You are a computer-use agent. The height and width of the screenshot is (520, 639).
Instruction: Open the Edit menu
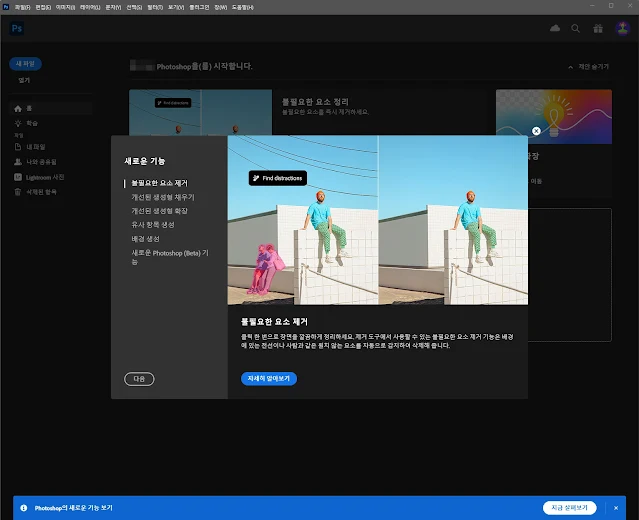(43, 7)
